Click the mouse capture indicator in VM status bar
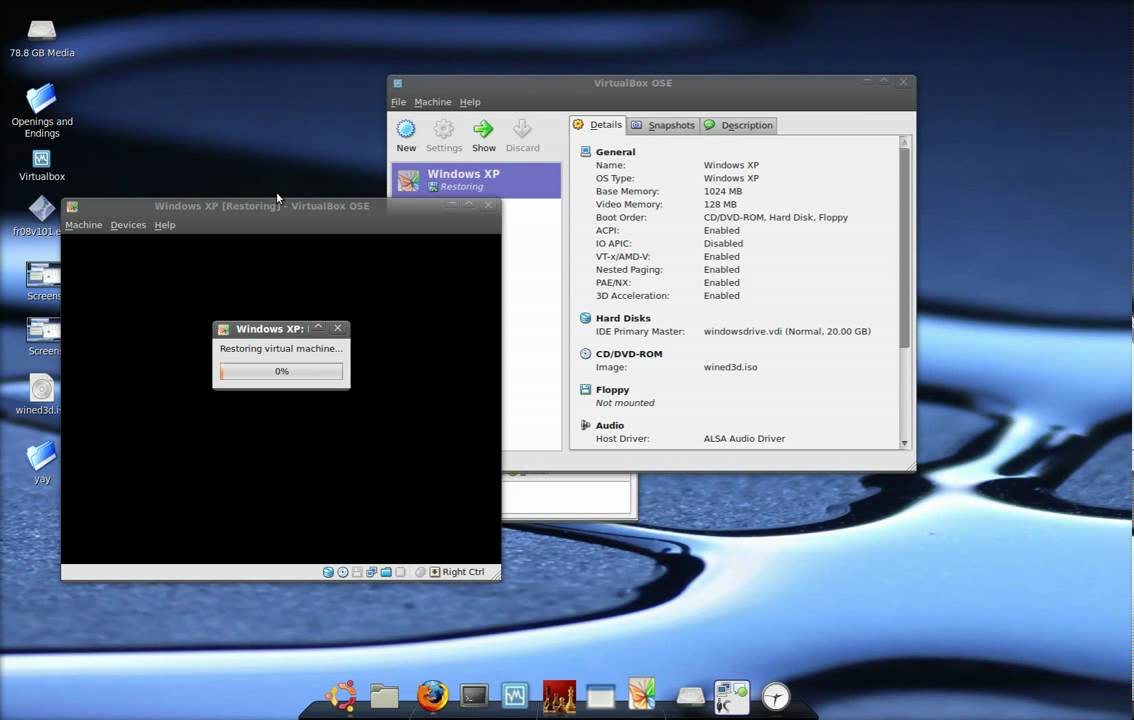Screen dimensions: 1134x720 [420, 572]
